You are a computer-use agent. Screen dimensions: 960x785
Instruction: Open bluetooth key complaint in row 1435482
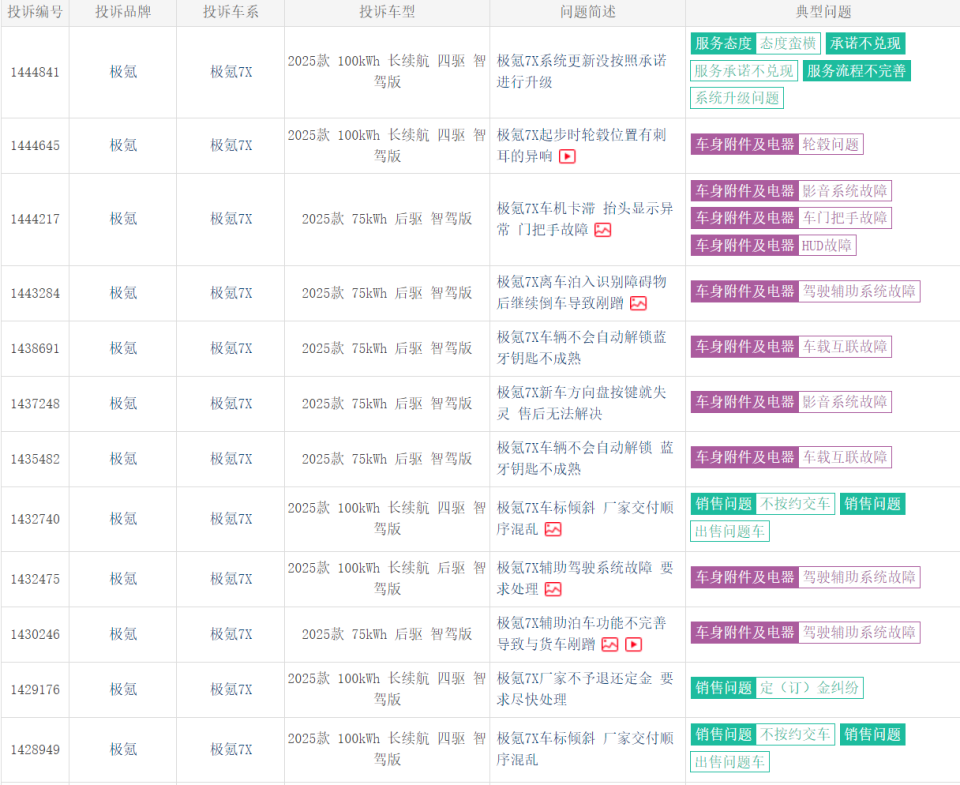pos(585,458)
